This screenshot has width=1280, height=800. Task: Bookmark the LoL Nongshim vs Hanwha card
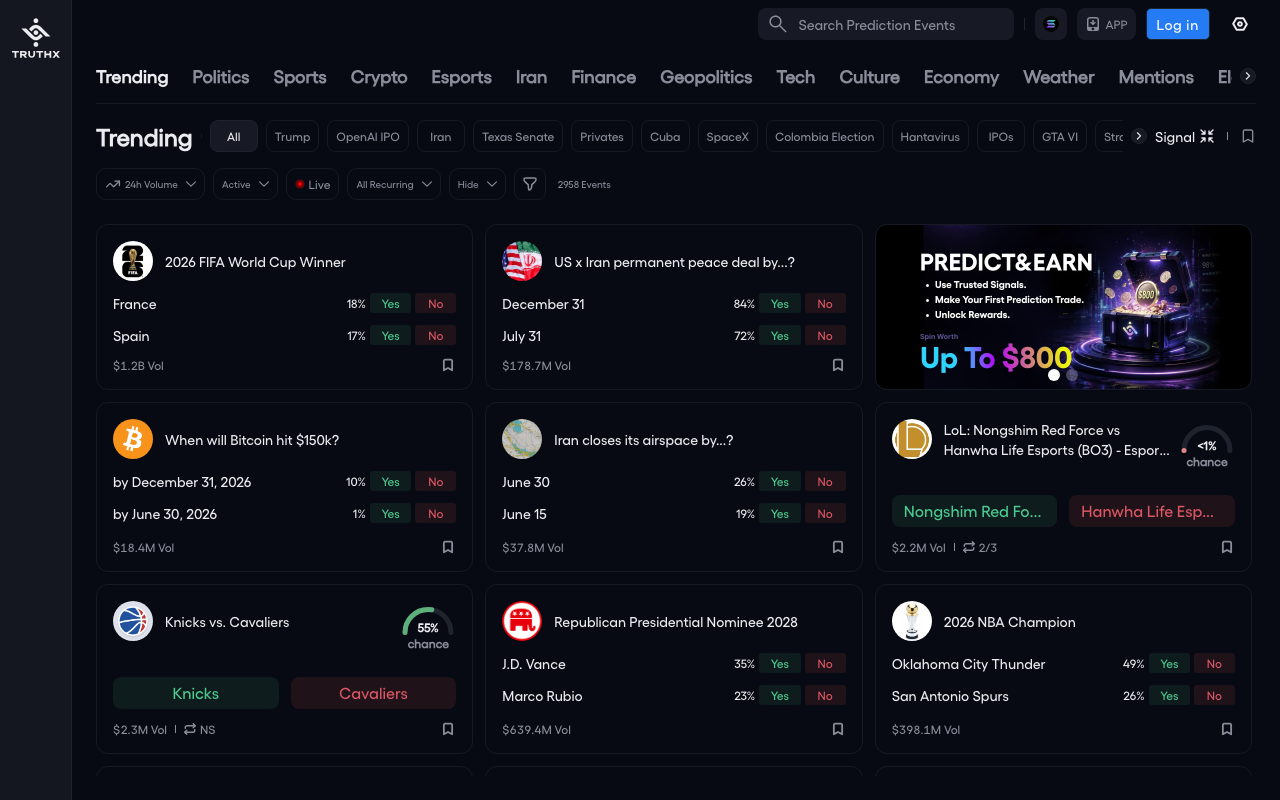pos(1227,547)
